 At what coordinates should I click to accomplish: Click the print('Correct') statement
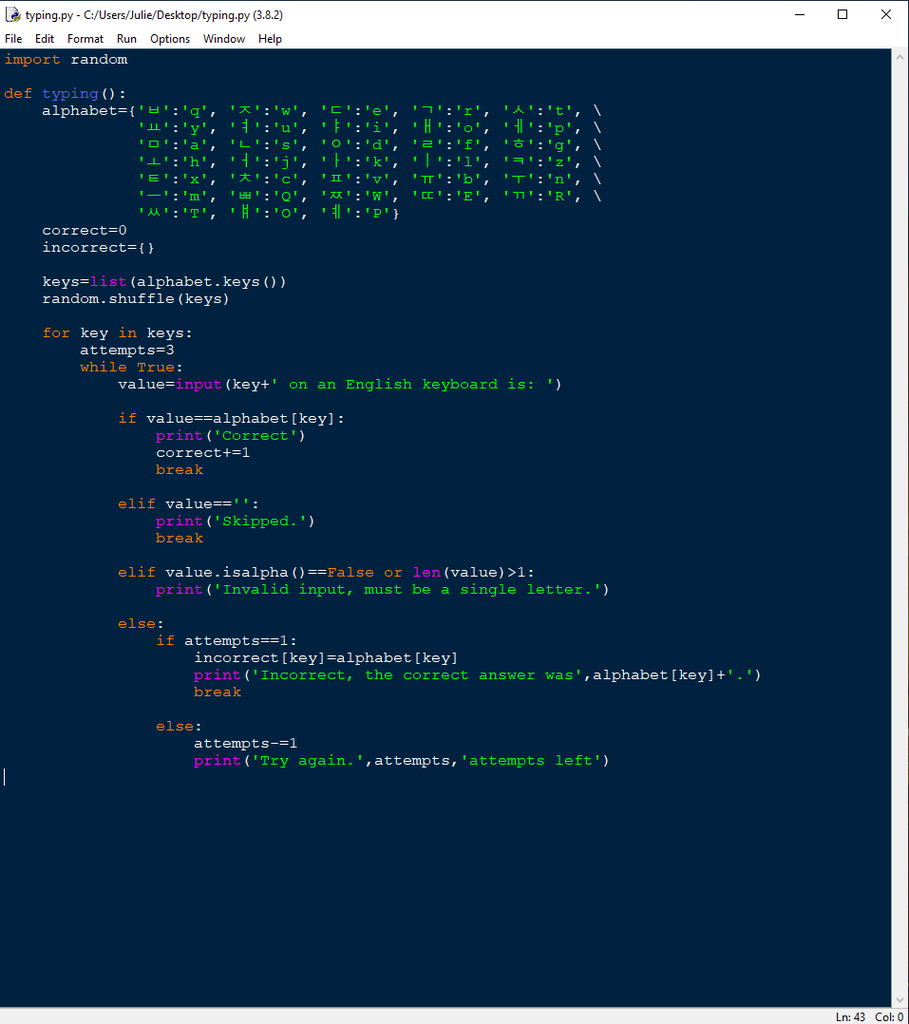coord(230,435)
